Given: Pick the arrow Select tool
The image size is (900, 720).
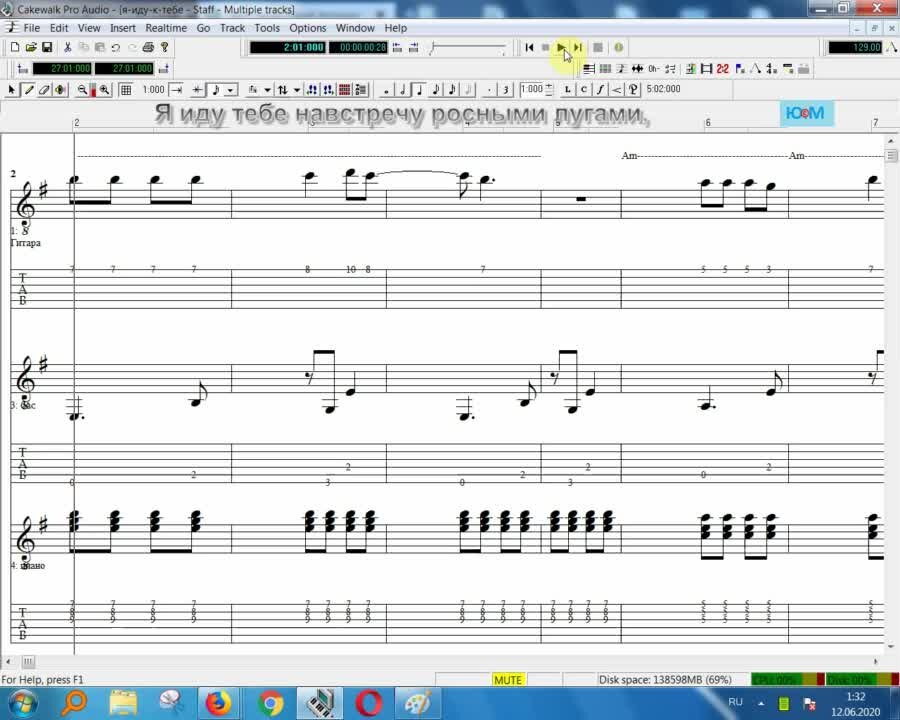Looking at the screenshot, I should click(x=11, y=90).
